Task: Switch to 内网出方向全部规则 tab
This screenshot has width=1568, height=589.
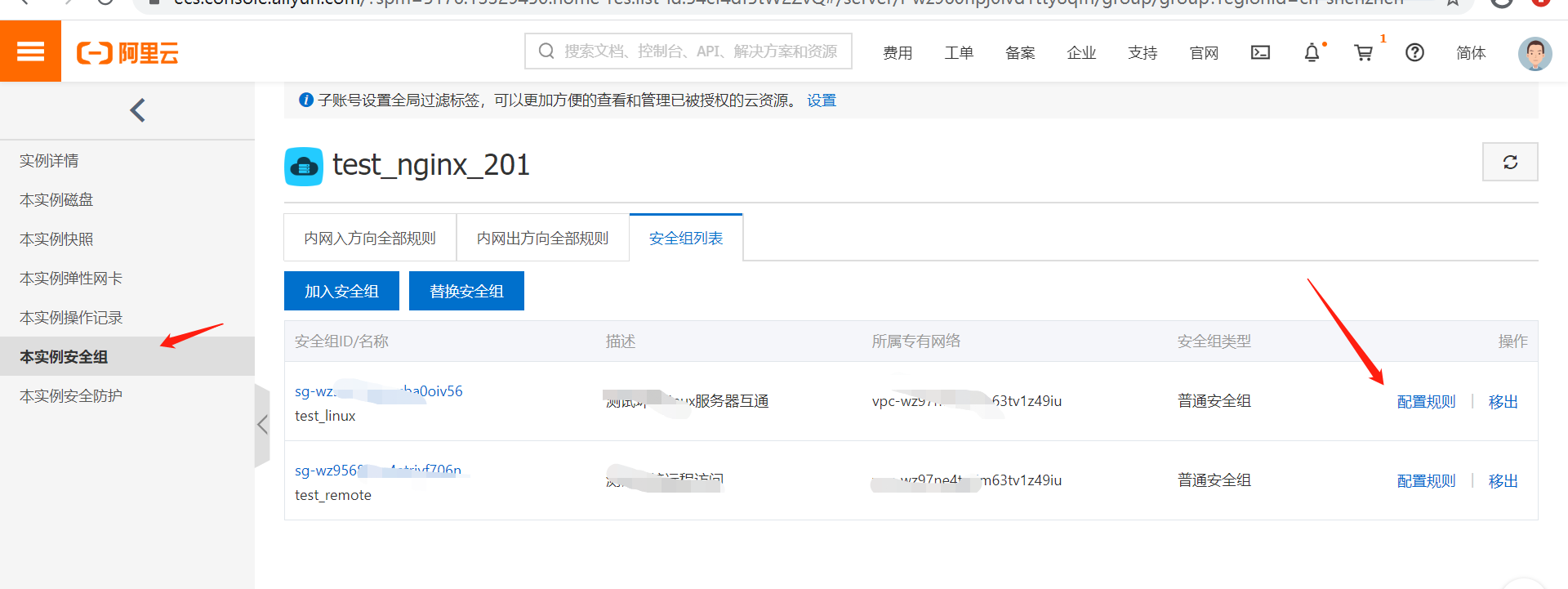Action: pyautogui.click(x=542, y=238)
